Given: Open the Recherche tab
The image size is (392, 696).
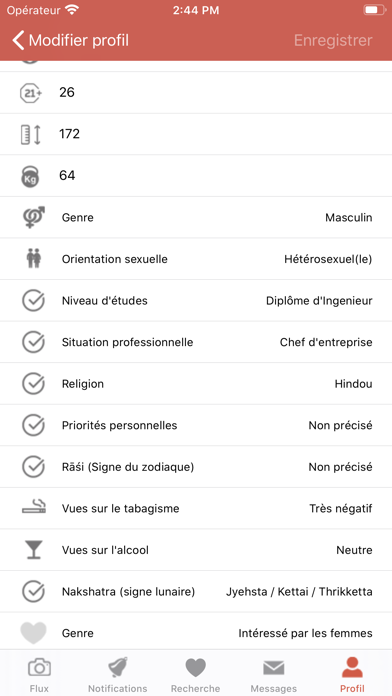Looking at the screenshot, I should (195, 675).
